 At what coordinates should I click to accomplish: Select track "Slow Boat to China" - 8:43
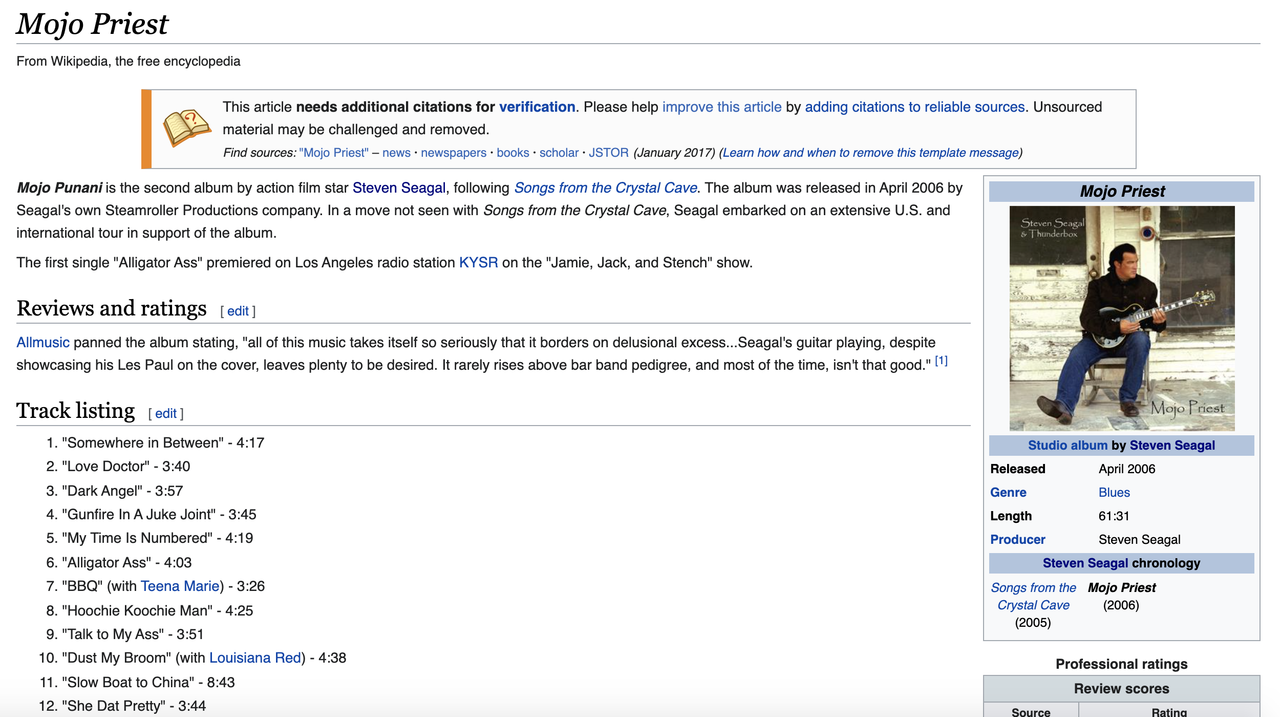[148, 682]
